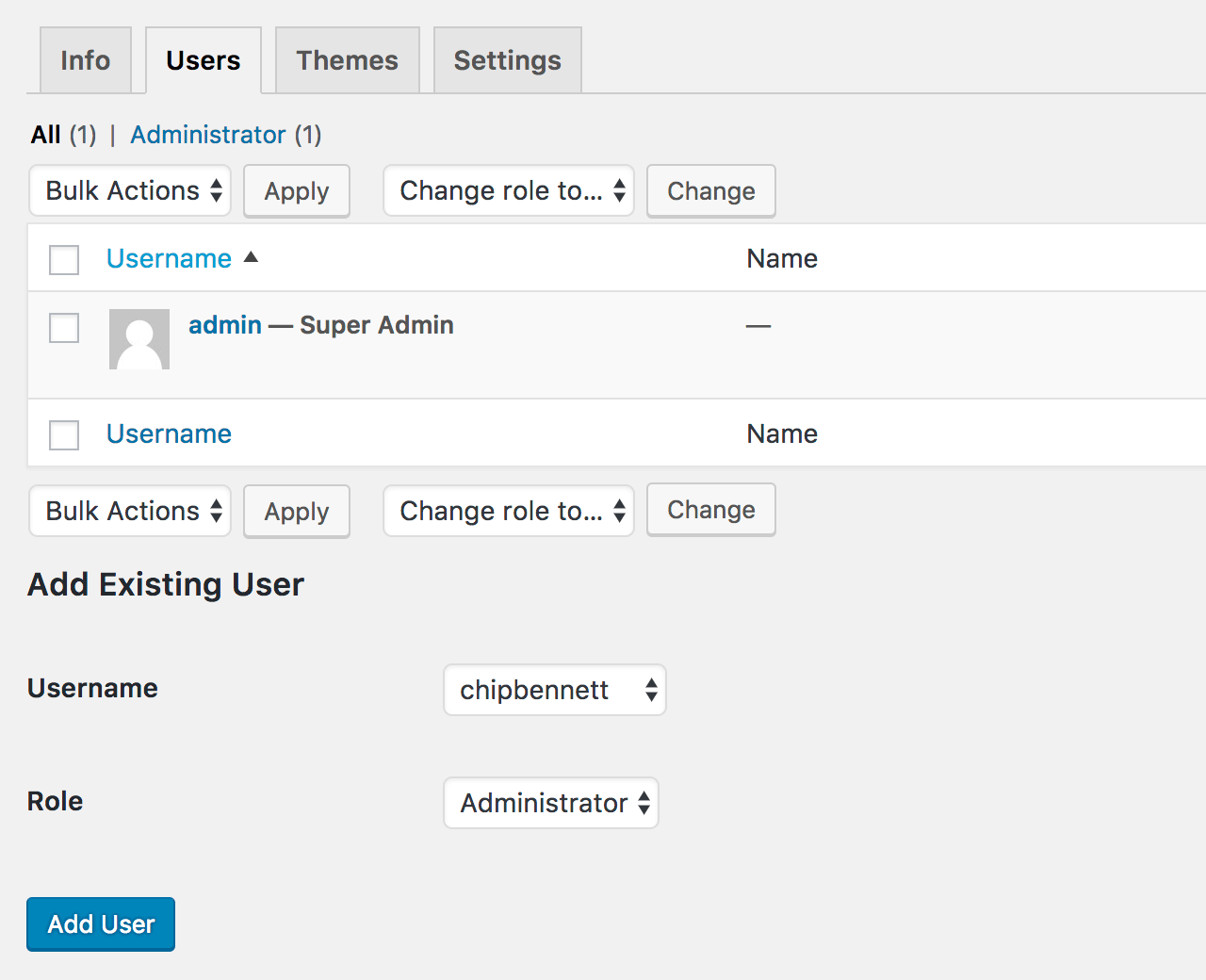
Task: Click the Add User button
Action: [x=101, y=924]
